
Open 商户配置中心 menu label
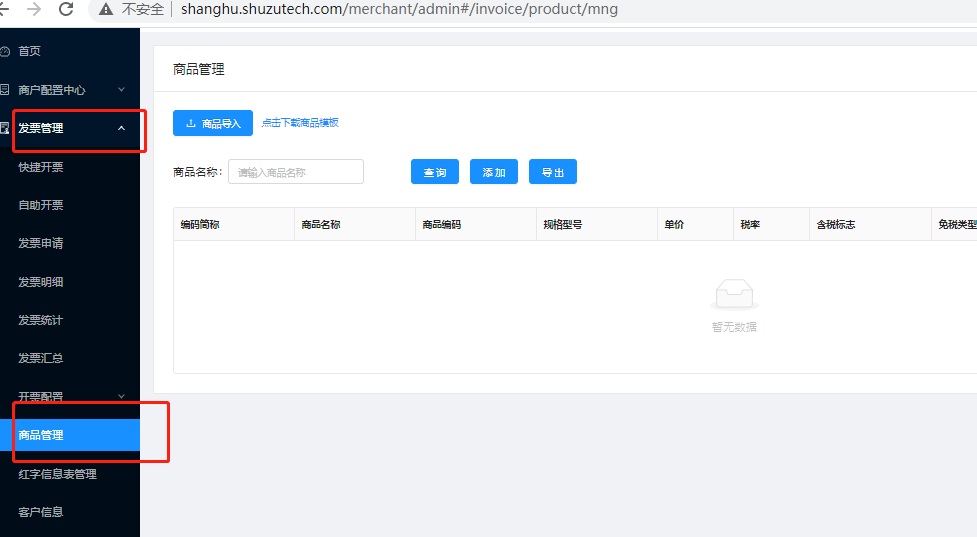tap(52, 90)
